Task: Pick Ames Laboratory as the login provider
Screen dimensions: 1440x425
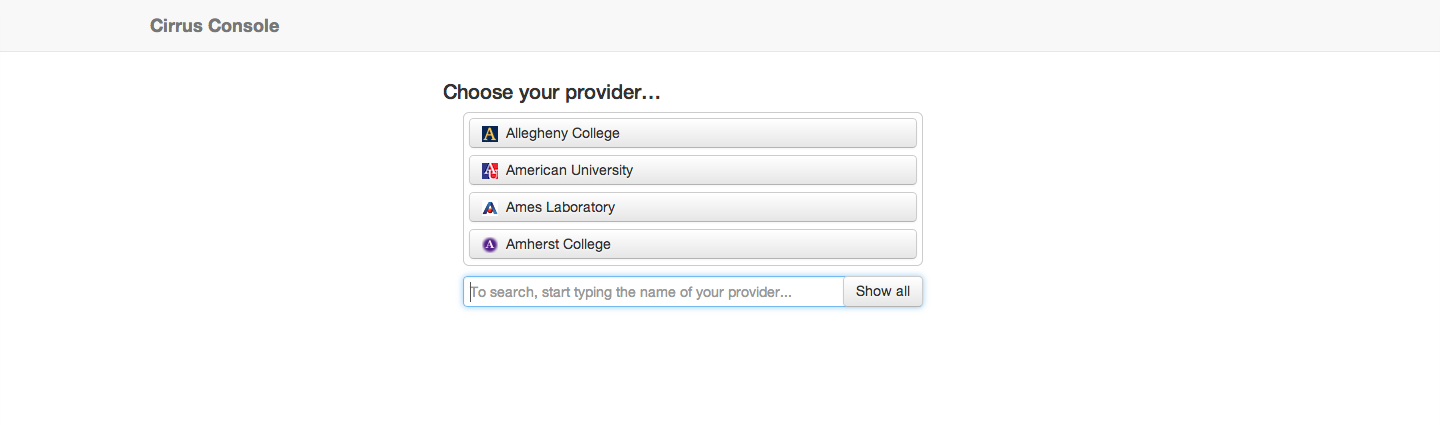Action: coord(693,207)
